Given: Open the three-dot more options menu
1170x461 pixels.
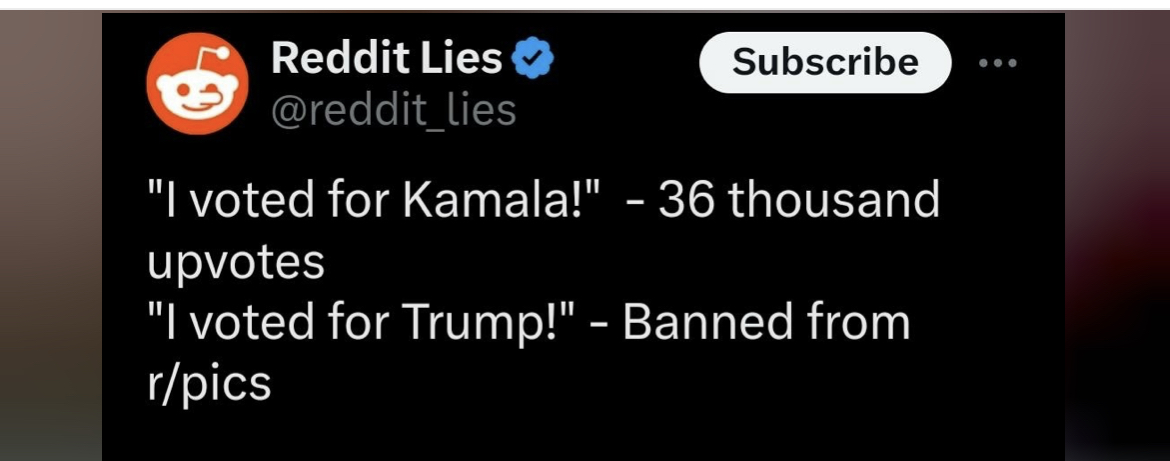Looking at the screenshot, I should pos(998,62).
